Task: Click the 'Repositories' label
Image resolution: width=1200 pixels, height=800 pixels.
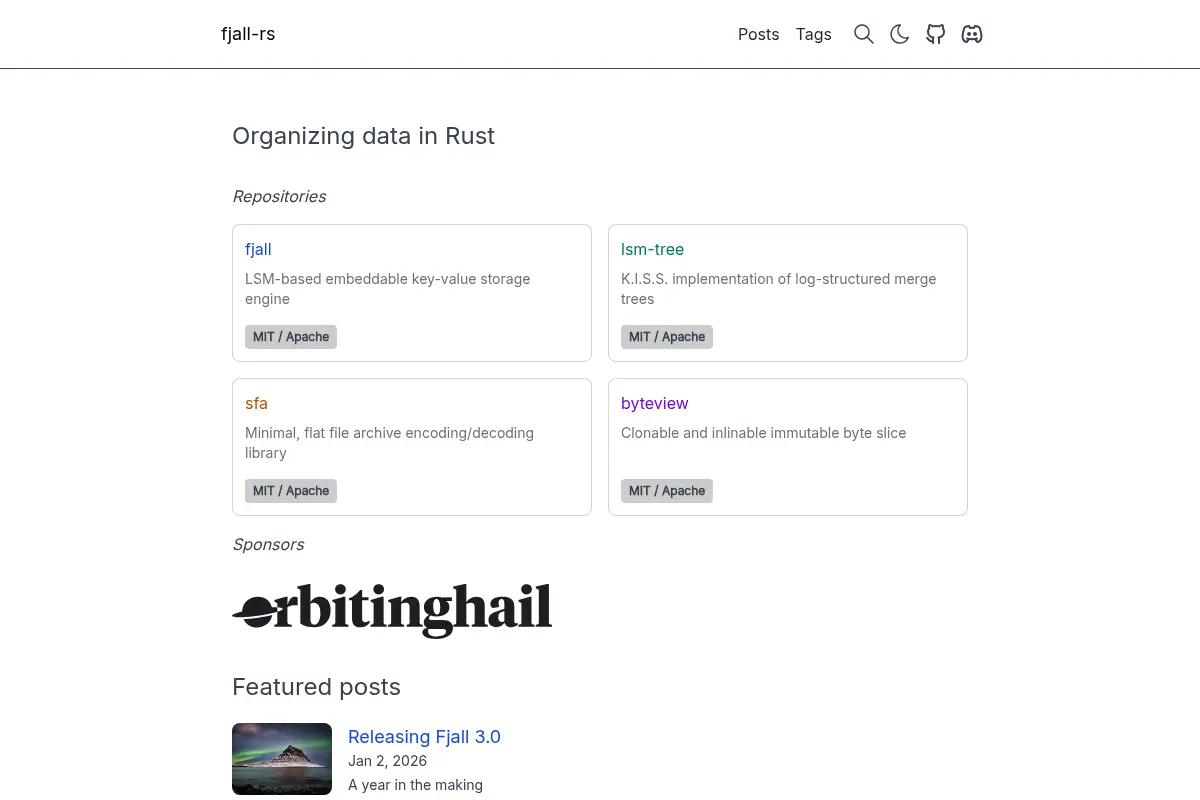Action: coord(279,196)
